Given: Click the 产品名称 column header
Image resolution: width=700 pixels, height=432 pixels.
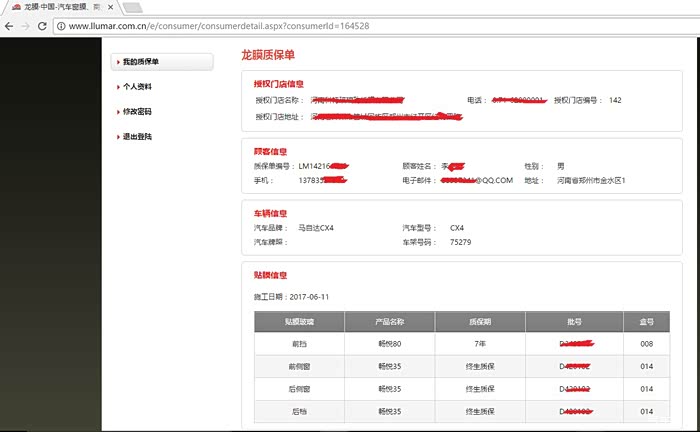Looking at the screenshot, I should tap(389, 322).
